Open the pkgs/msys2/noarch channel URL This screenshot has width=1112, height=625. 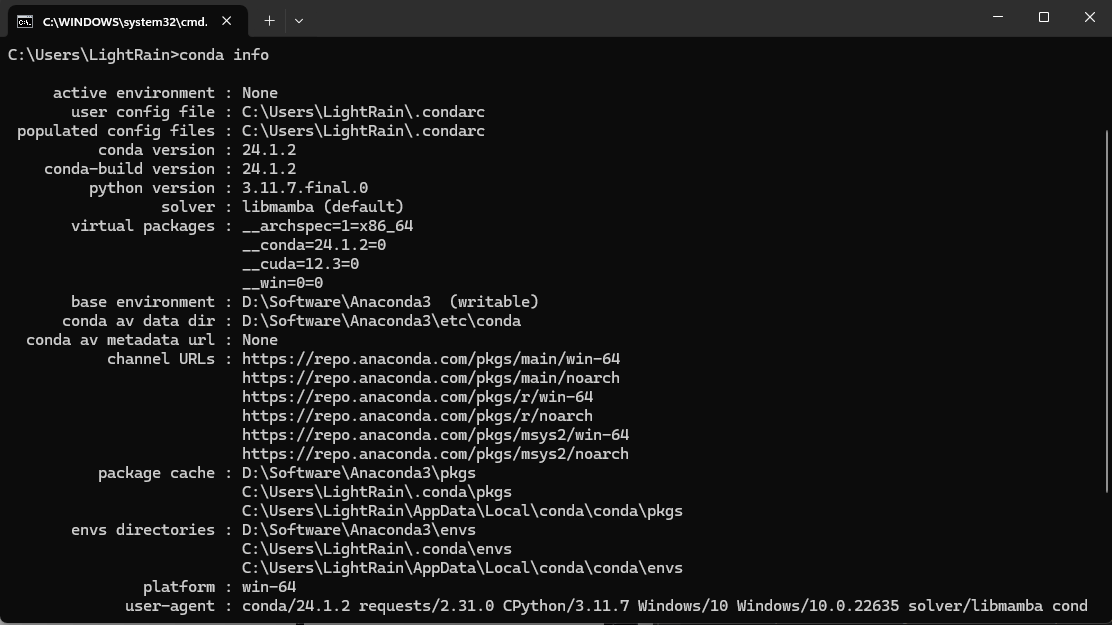pos(435,454)
